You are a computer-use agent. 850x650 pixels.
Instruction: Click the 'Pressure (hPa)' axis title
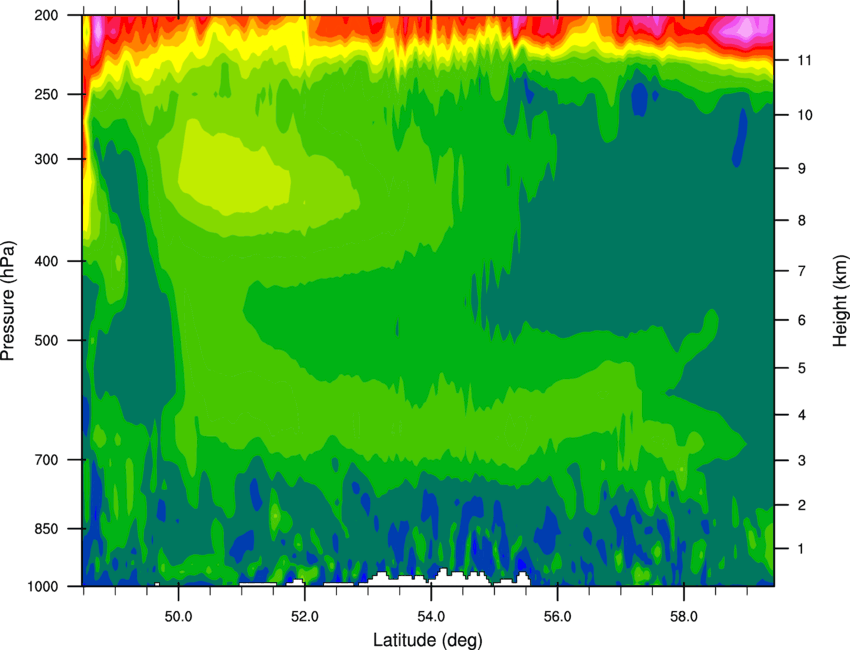click(x=9, y=301)
